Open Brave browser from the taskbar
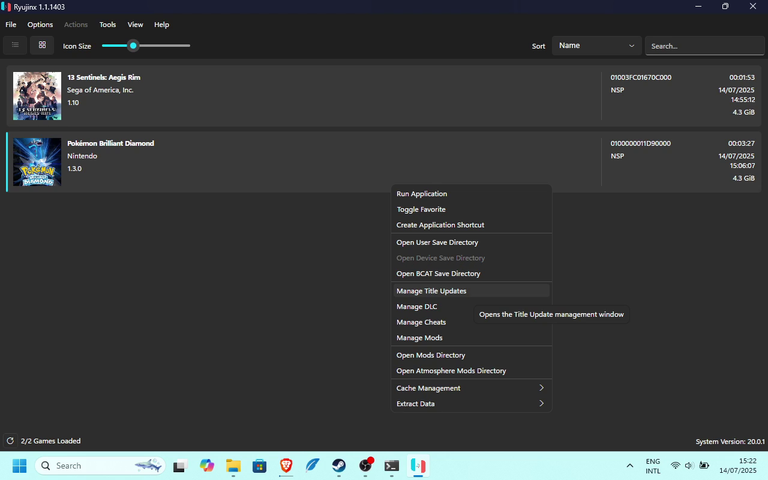Screen dimensions: 768x480 286,466
